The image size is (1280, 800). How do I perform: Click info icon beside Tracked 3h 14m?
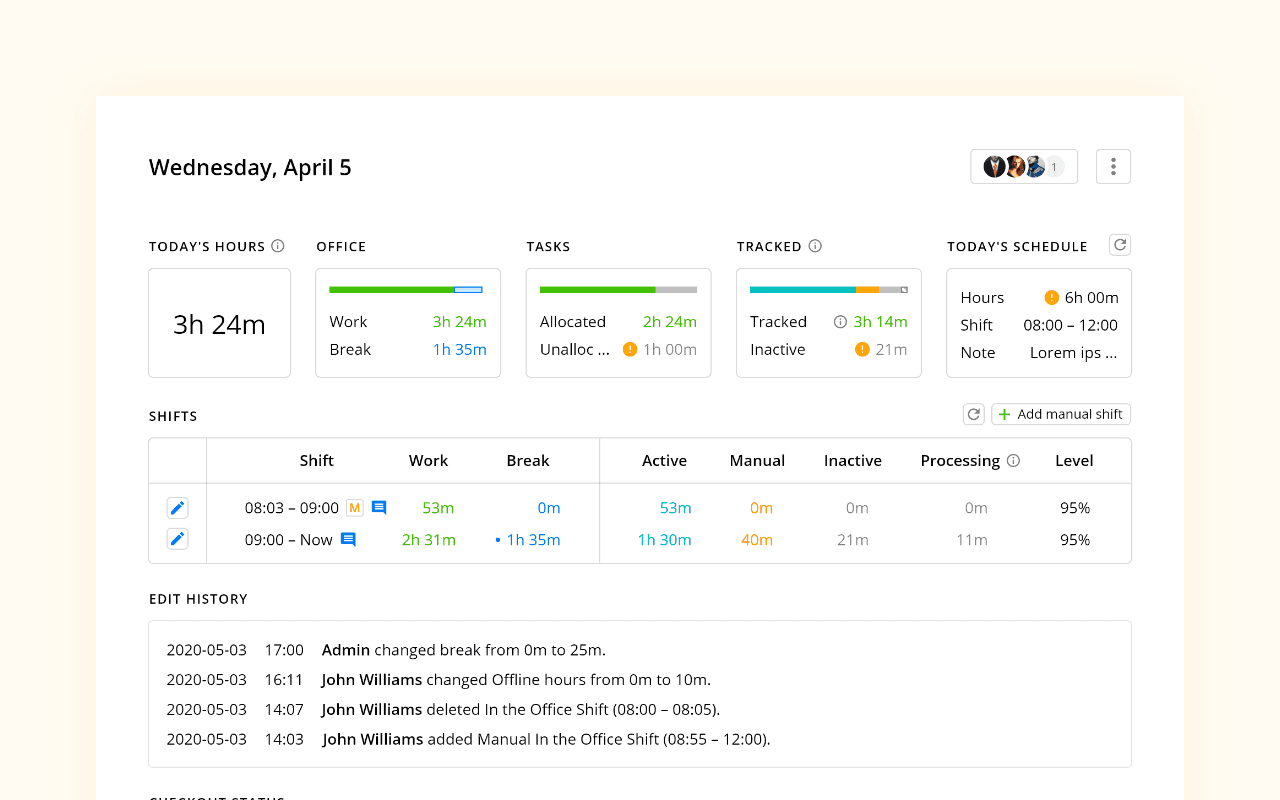coord(840,322)
